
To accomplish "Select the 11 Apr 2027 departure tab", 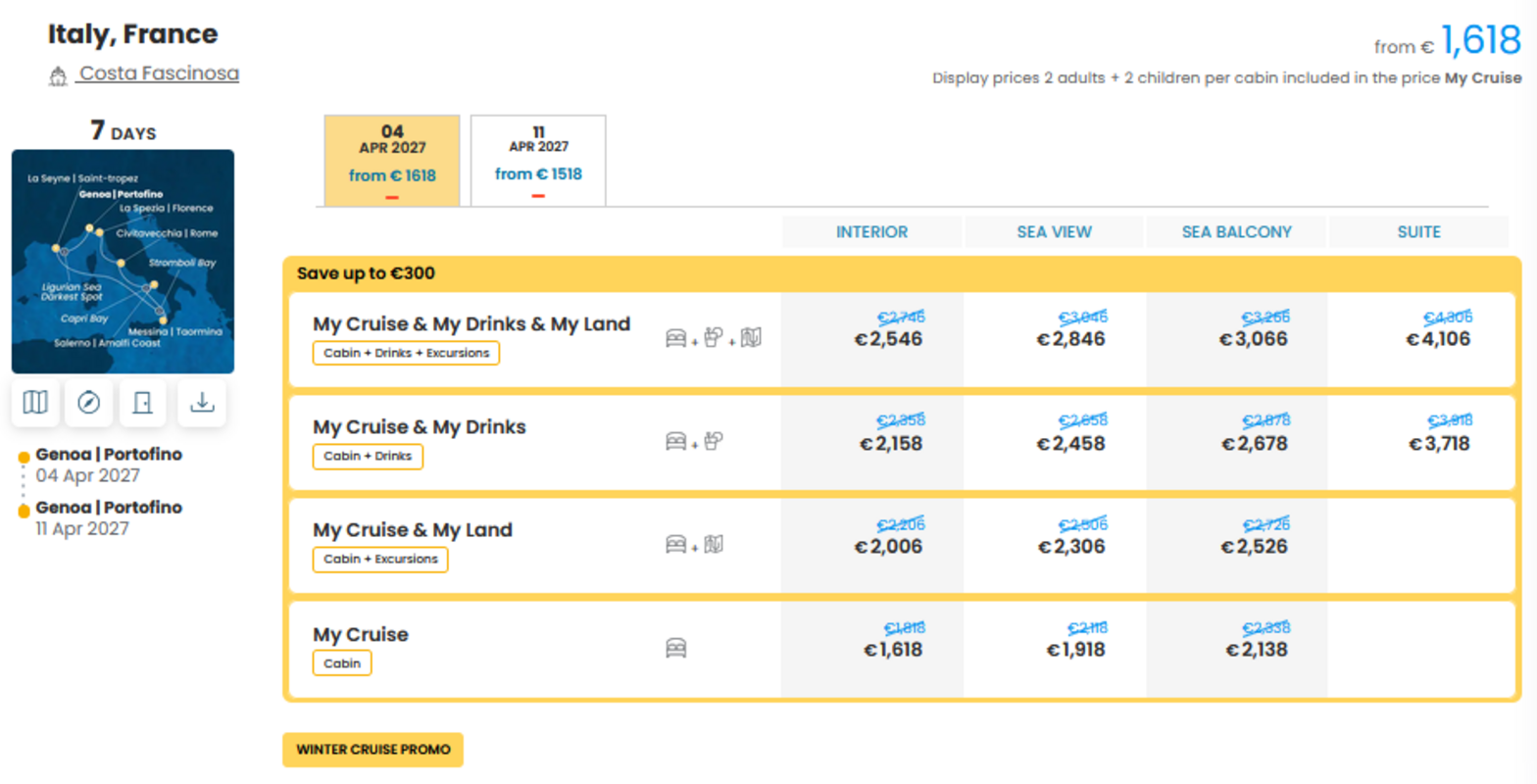I will point(538,161).
